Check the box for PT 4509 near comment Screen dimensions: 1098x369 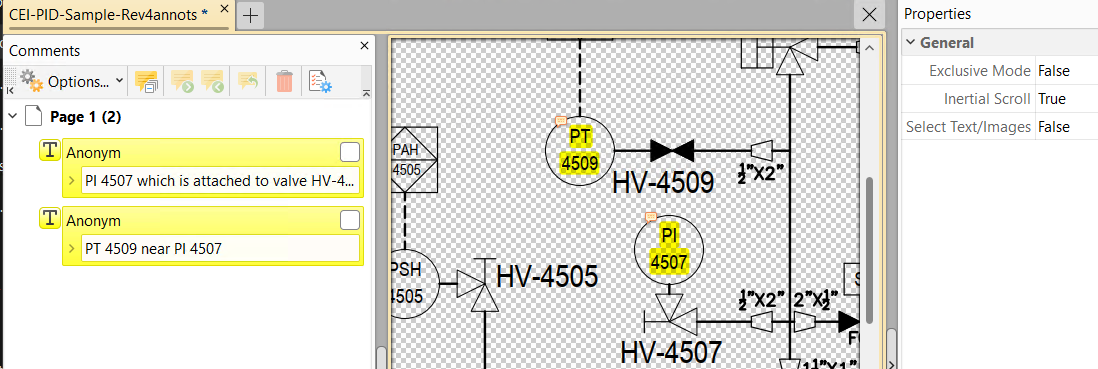click(x=349, y=221)
